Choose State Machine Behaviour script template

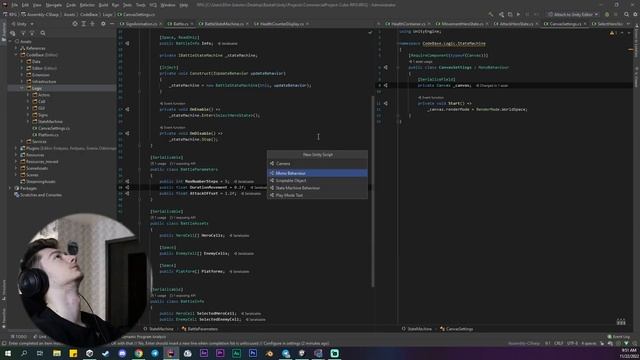[317, 188]
